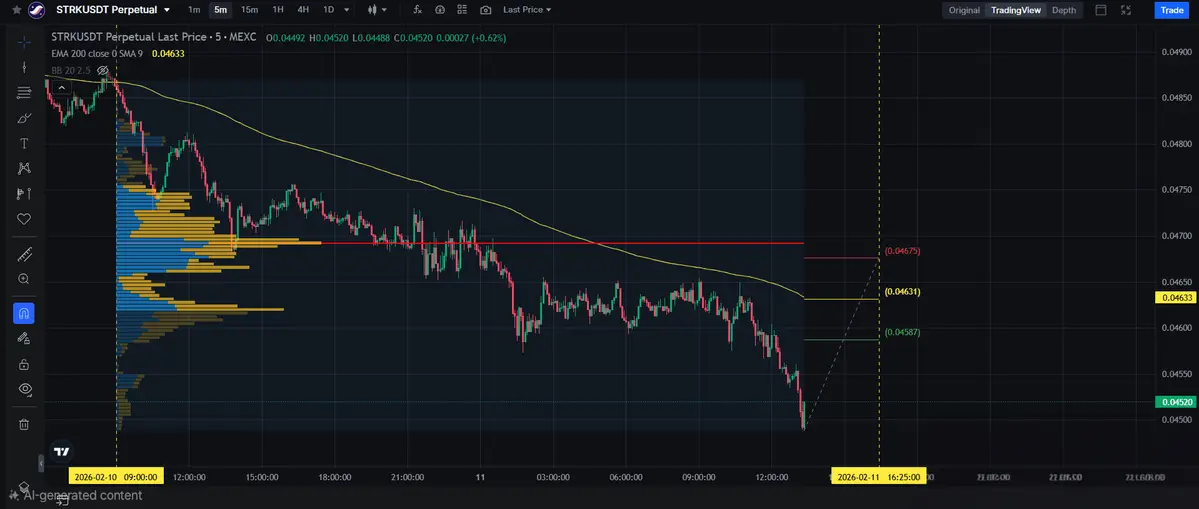1199x509 pixels.
Task: Open the candlestick chart type menu
Action: [x=377, y=10]
